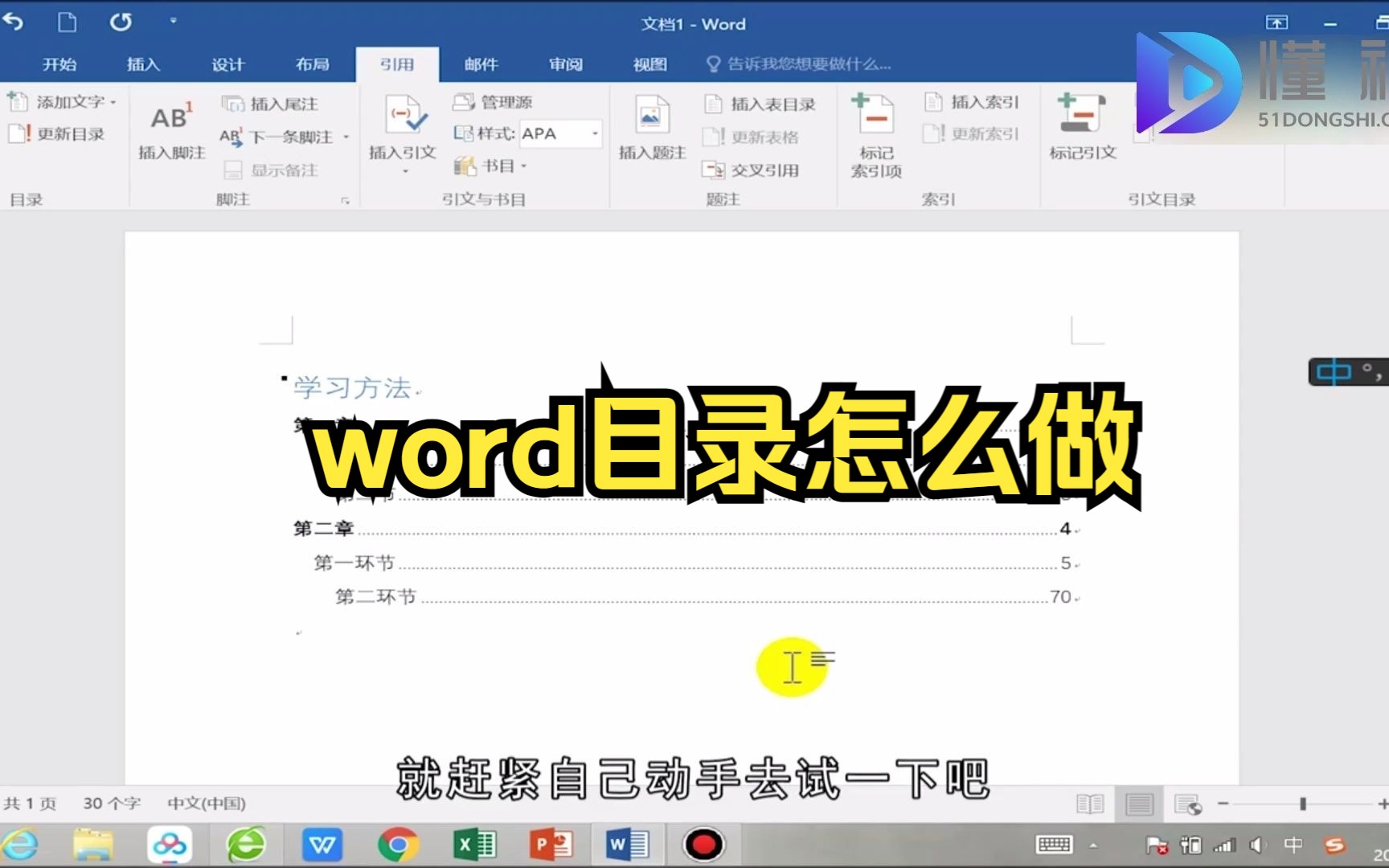The image size is (1389, 868).
Task: Select the 引用 tab
Action: click(397, 64)
